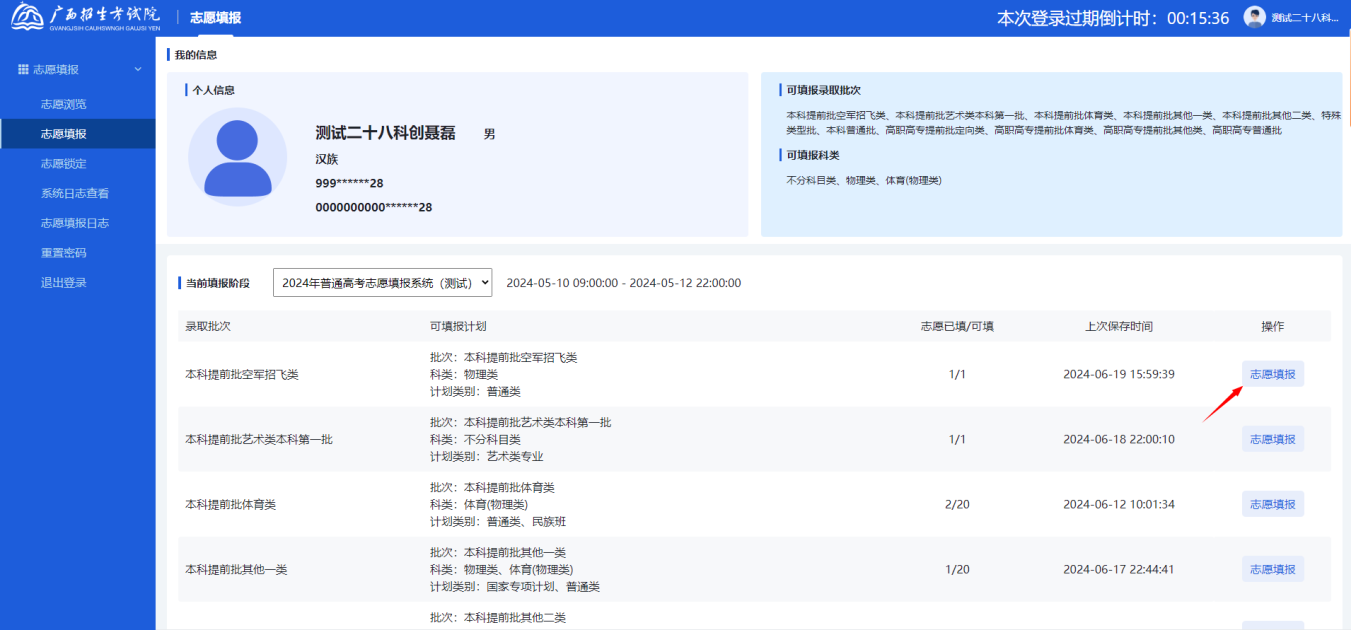Click the number 0000000000******28
This screenshot has width=1351, height=630.
pyautogui.click(x=374, y=207)
